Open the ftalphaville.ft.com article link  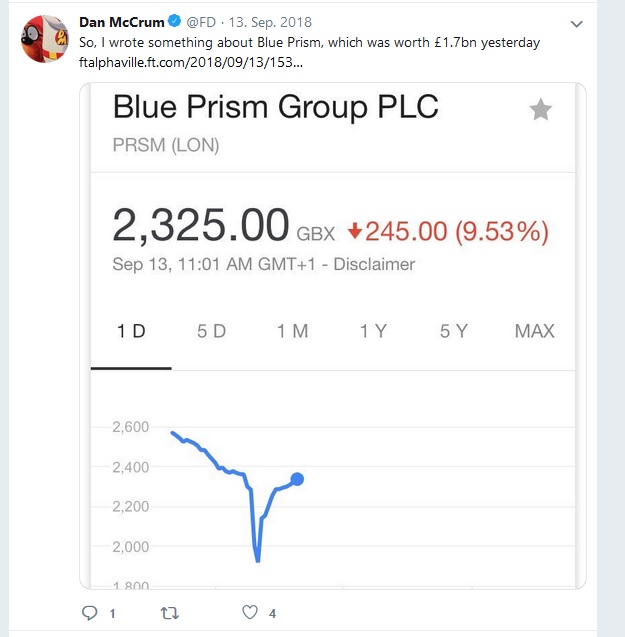point(190,61)
